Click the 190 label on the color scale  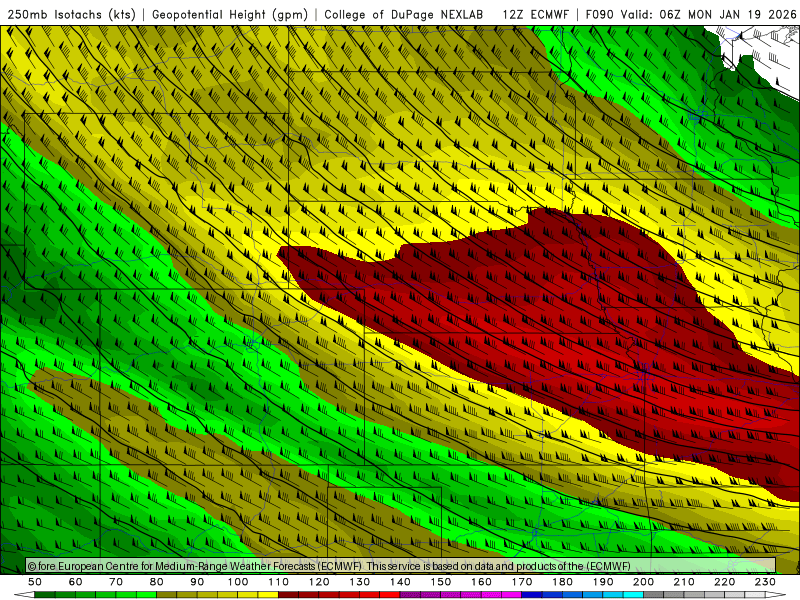[x=603, y=582]
